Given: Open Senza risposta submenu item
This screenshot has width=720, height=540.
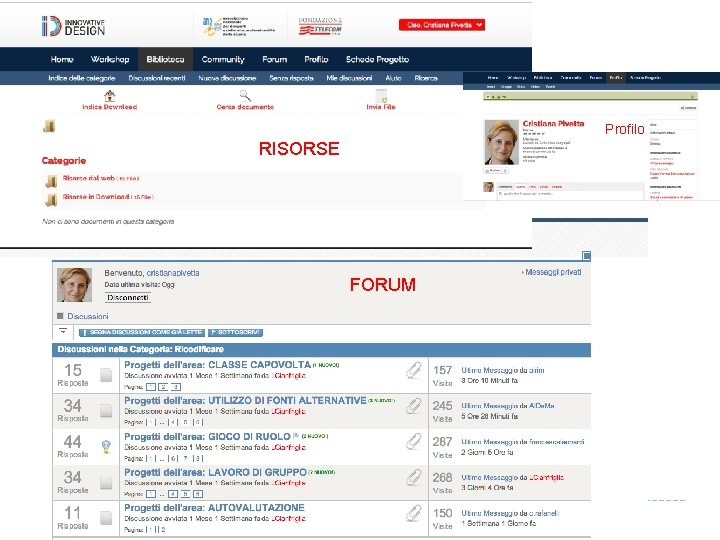Looking at the screenshot, I should pyautogui.click(x=292, y=78).
